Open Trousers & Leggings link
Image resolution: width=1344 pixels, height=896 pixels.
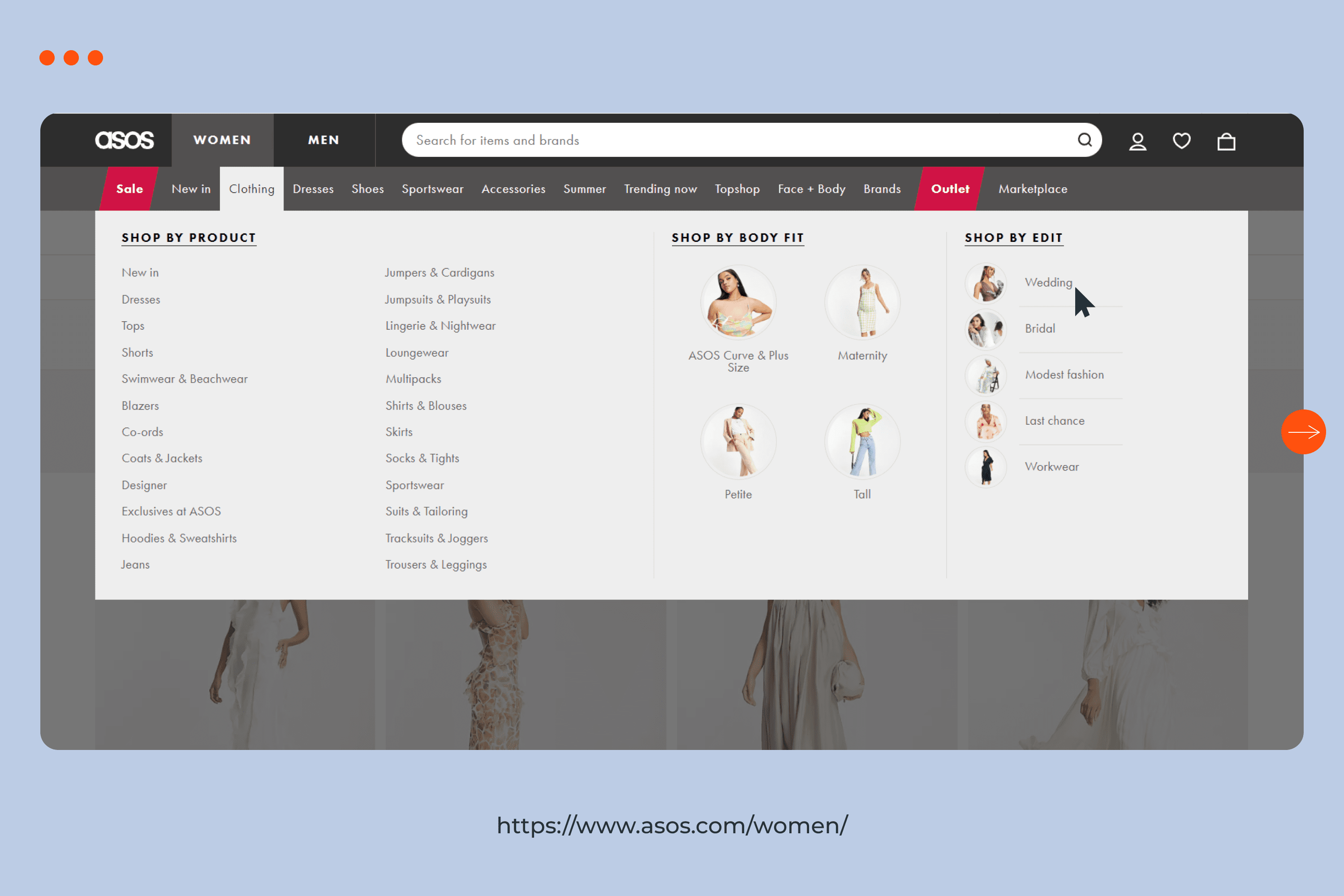click(436, 564)
